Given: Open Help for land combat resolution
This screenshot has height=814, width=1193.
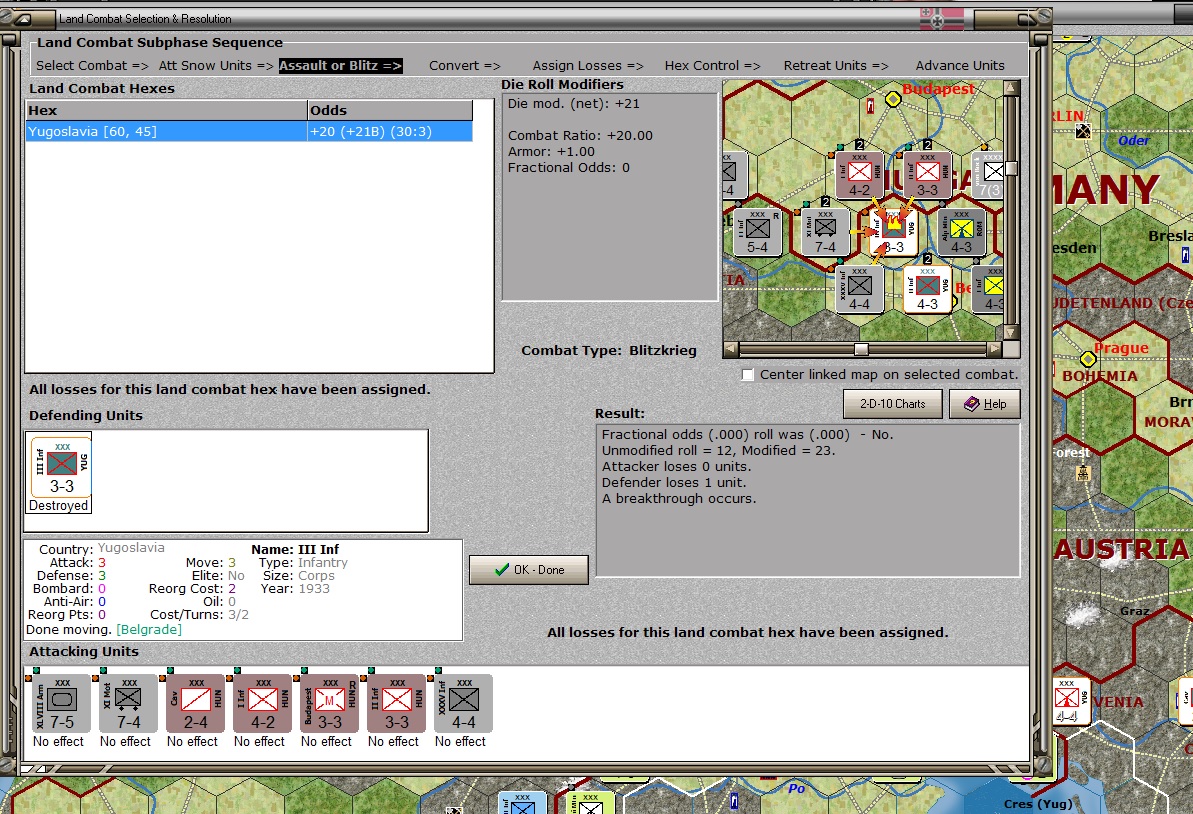Looking at the screenshot, I should coord(985,404).
